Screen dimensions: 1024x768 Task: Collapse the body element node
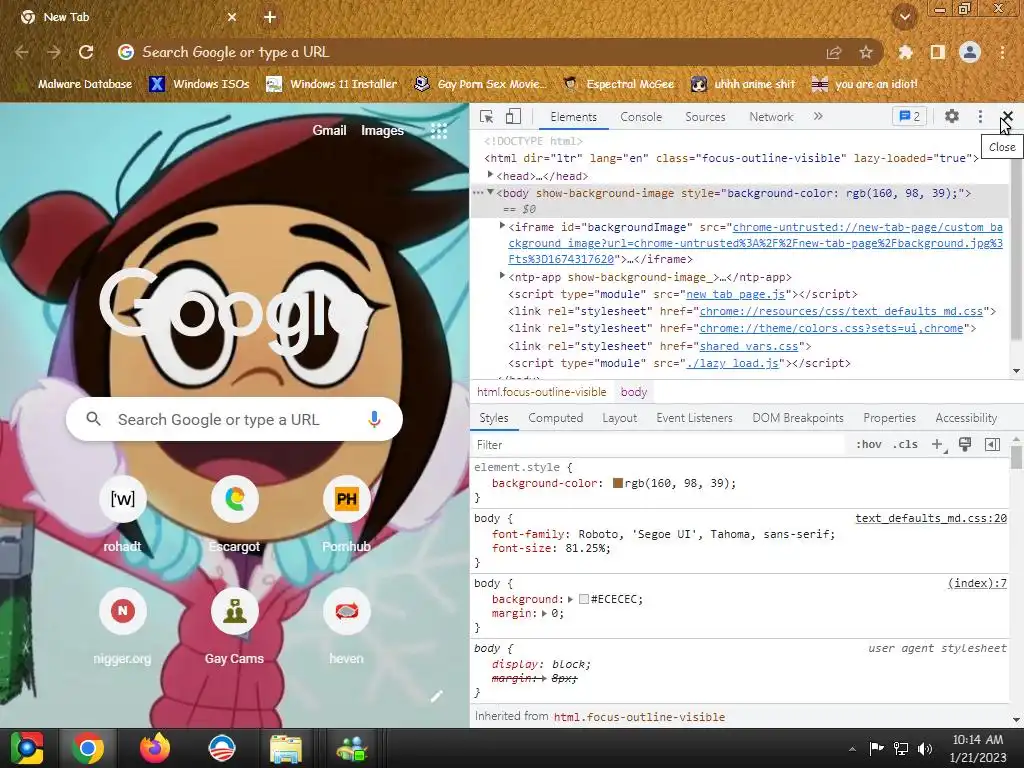(x=490, y=192)
